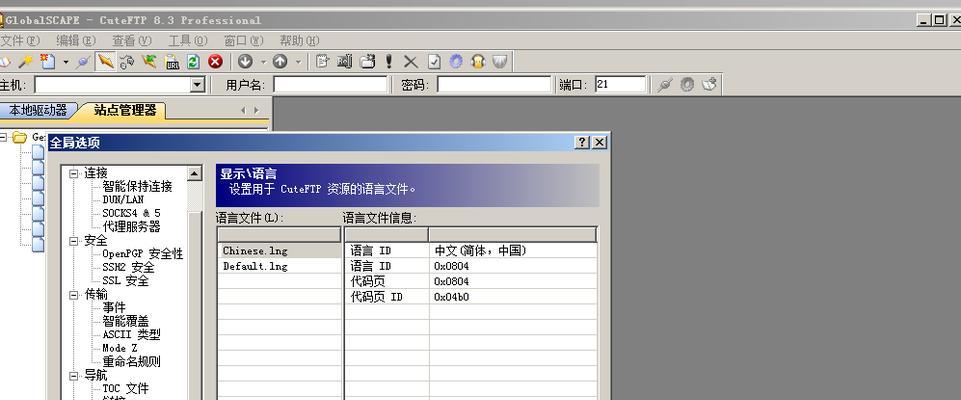This screenshot has width=961, height=400.
Task: Select SSL 安全 in options tree
Action: point(125,281)
